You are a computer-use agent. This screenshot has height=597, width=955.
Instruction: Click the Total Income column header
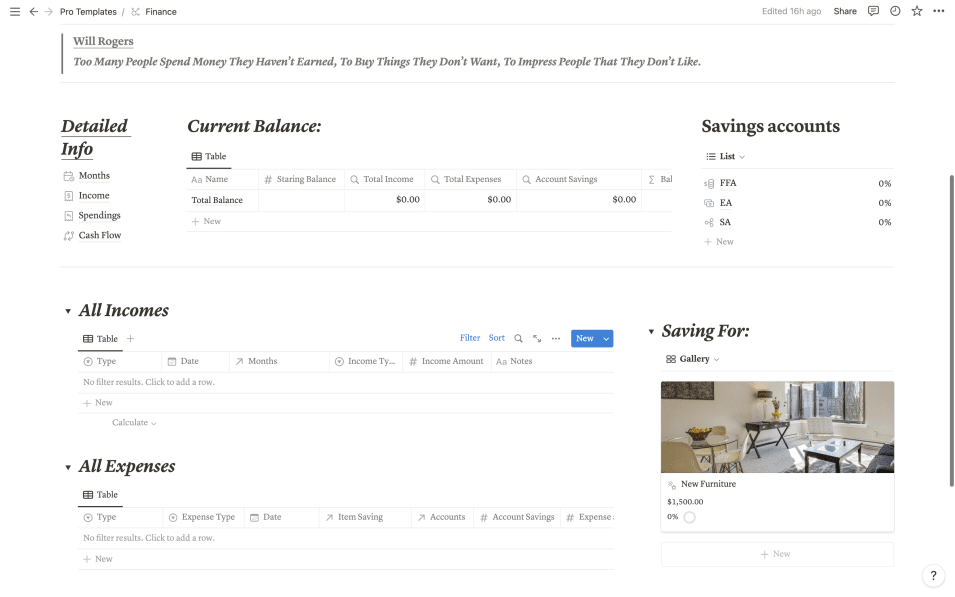click(x=384, y=179)
